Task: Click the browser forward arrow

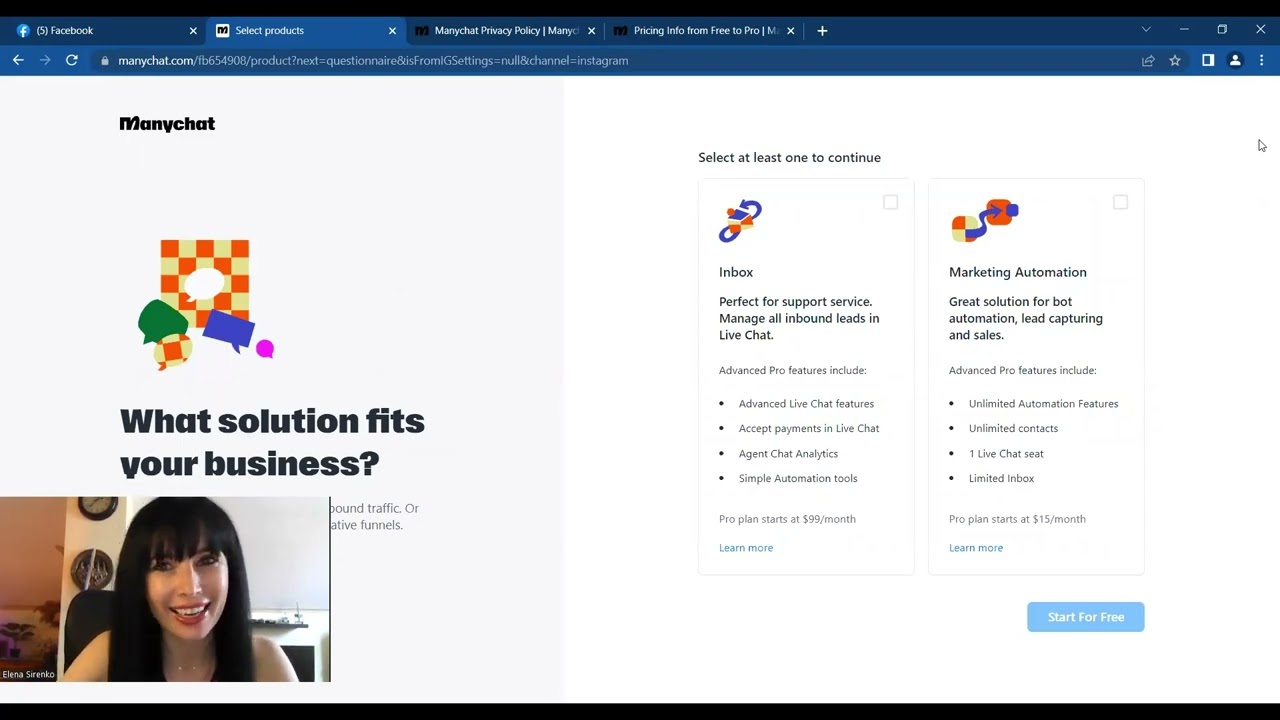Action: pyautogui.click(x=45, y=60)
